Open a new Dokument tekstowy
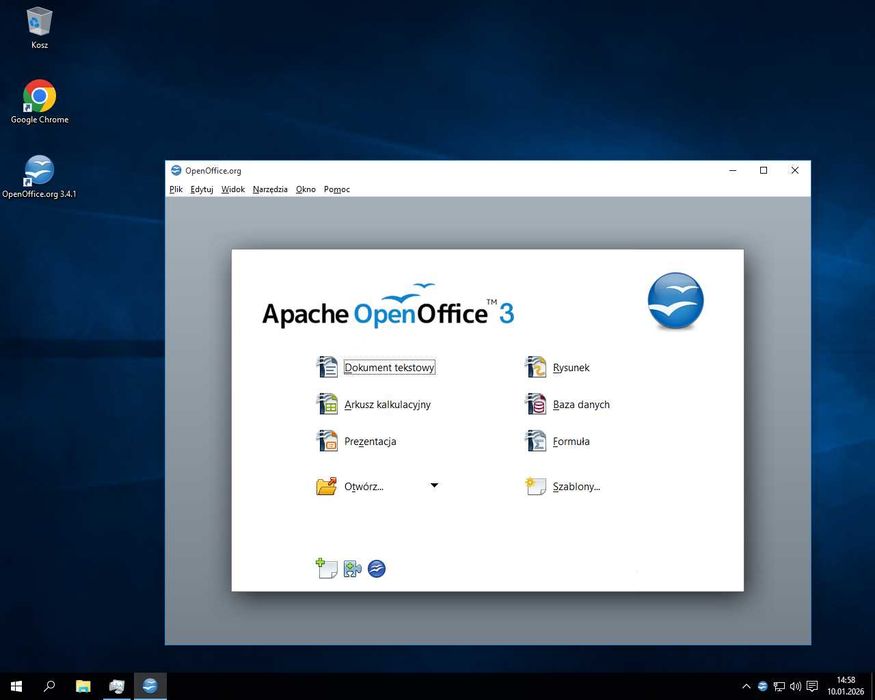875x700 pixels. 389,367
